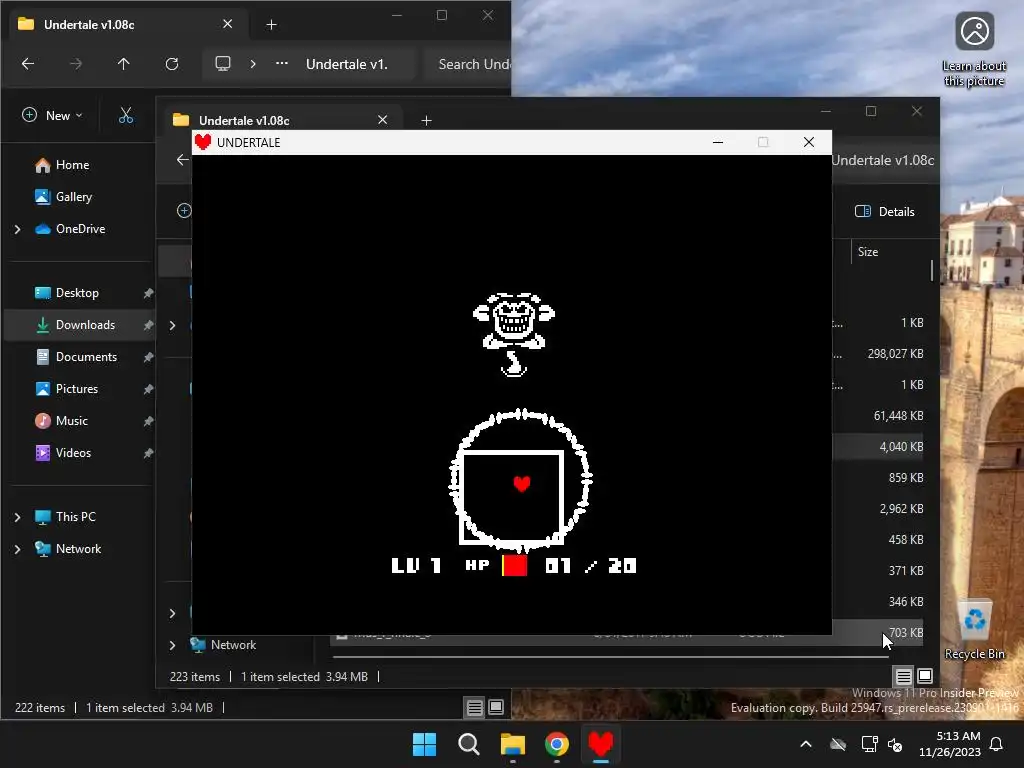Expand Network node in front Explorer pane
The image size is (1024, 768).
click(172, 645)
